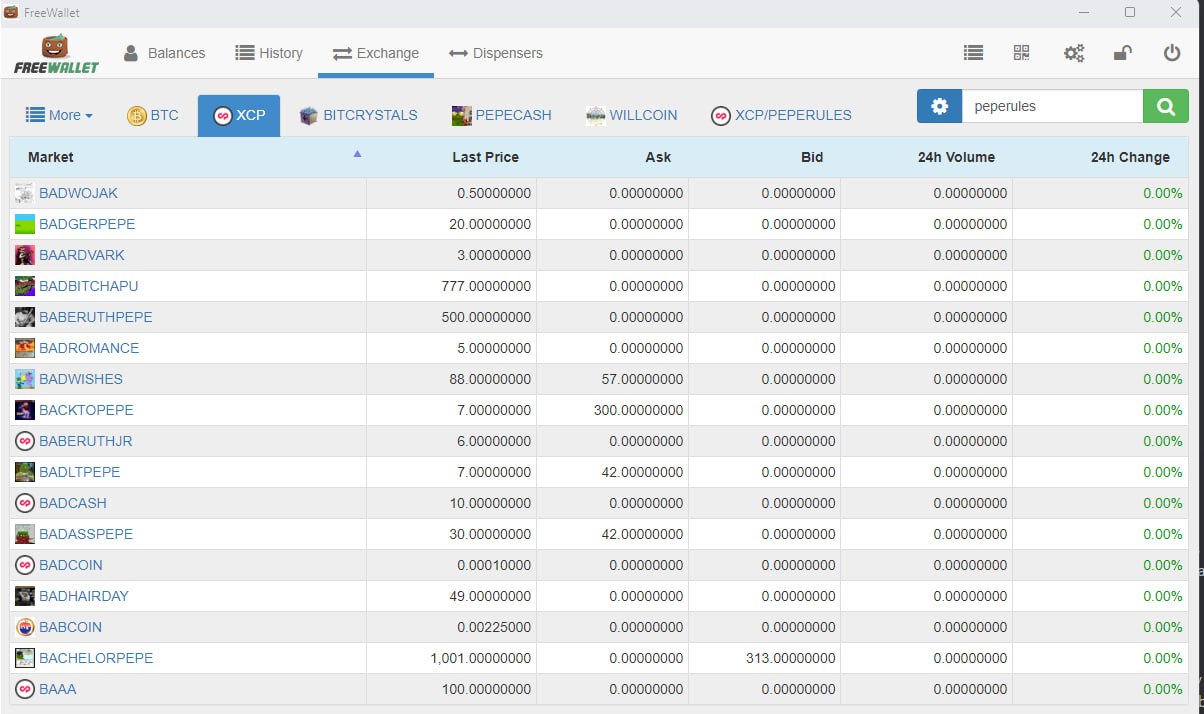Click the BADHAIRDAY asset icon
The height and width of the screenshot is (714, 1204).
click(x=25, y=596)
